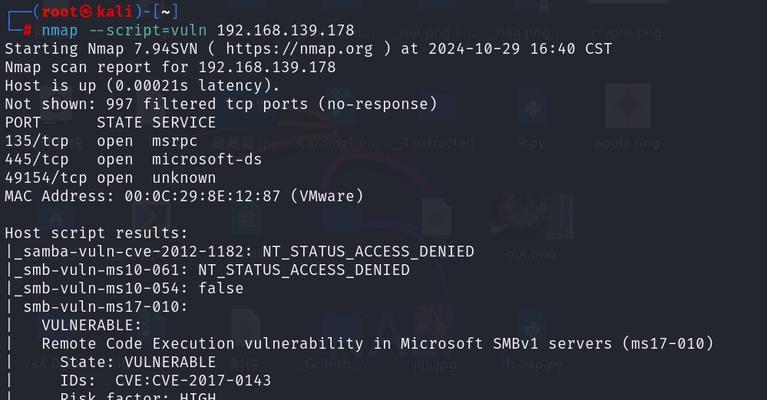This screenshot has width=767, height=400.
Task: Select the 9.py Python file icon
Action: coord(532,116)
